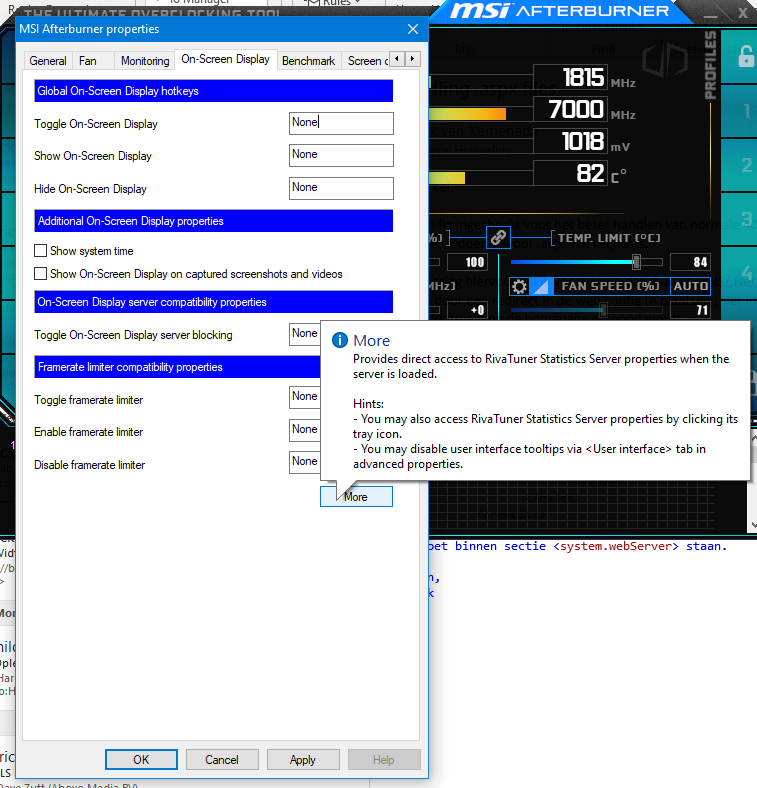Click the Enable framerate limiter hotkey field
This screenshot has height=788, width=757.
coord(305,430)
